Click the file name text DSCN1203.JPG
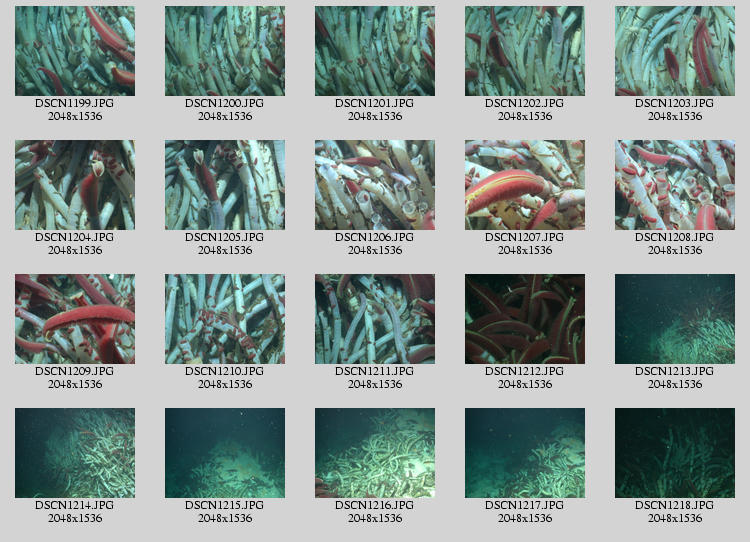The image size is (750, 542). pos(675,103)
